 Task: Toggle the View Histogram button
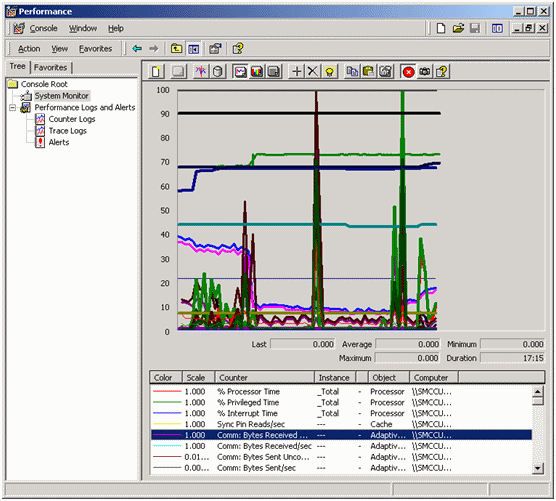coord(257,72)
